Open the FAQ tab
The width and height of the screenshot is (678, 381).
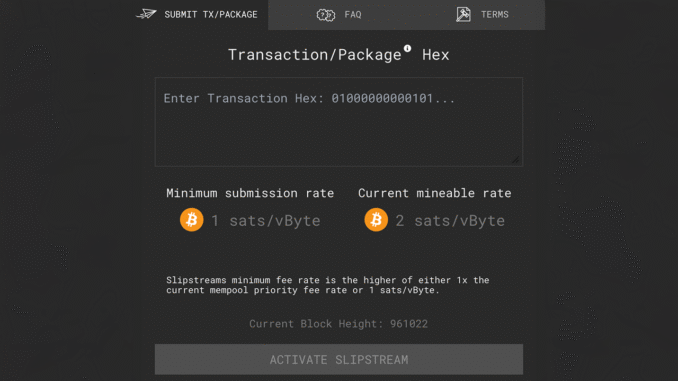(337, 15)
